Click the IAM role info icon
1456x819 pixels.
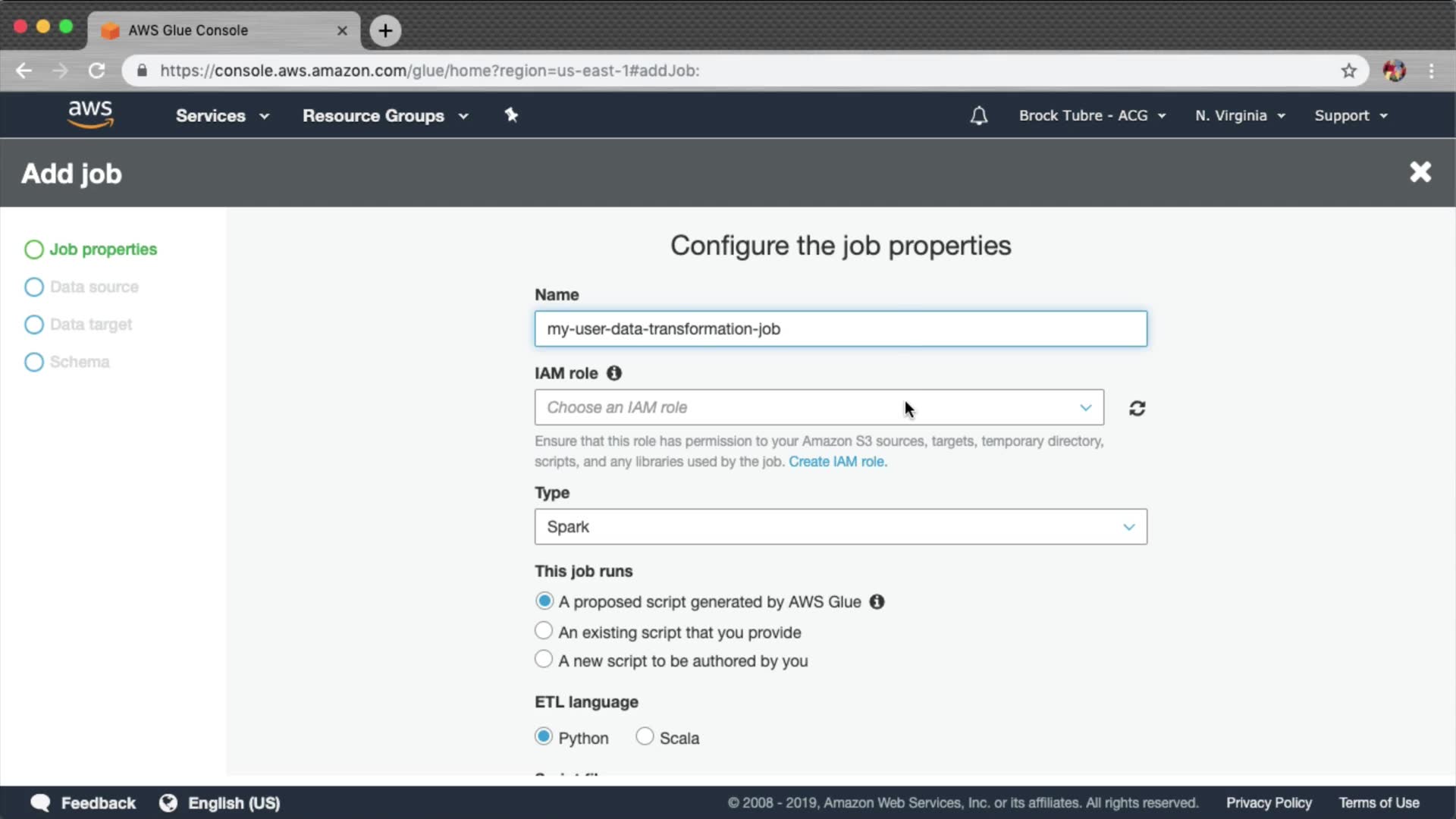click(x=614, y=373)
